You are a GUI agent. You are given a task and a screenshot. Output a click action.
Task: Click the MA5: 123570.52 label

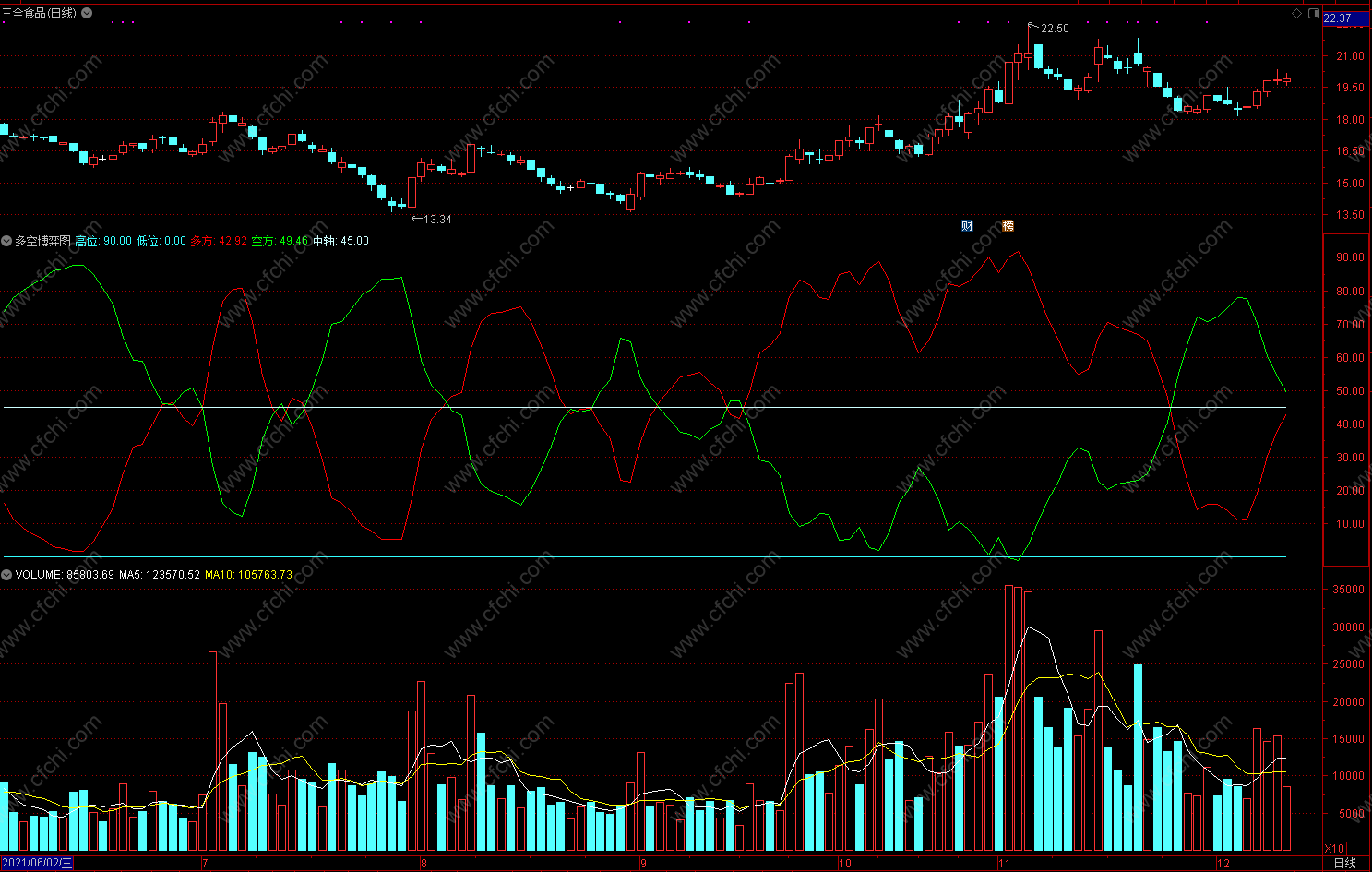pyautogui.click(x=160, y=575)
